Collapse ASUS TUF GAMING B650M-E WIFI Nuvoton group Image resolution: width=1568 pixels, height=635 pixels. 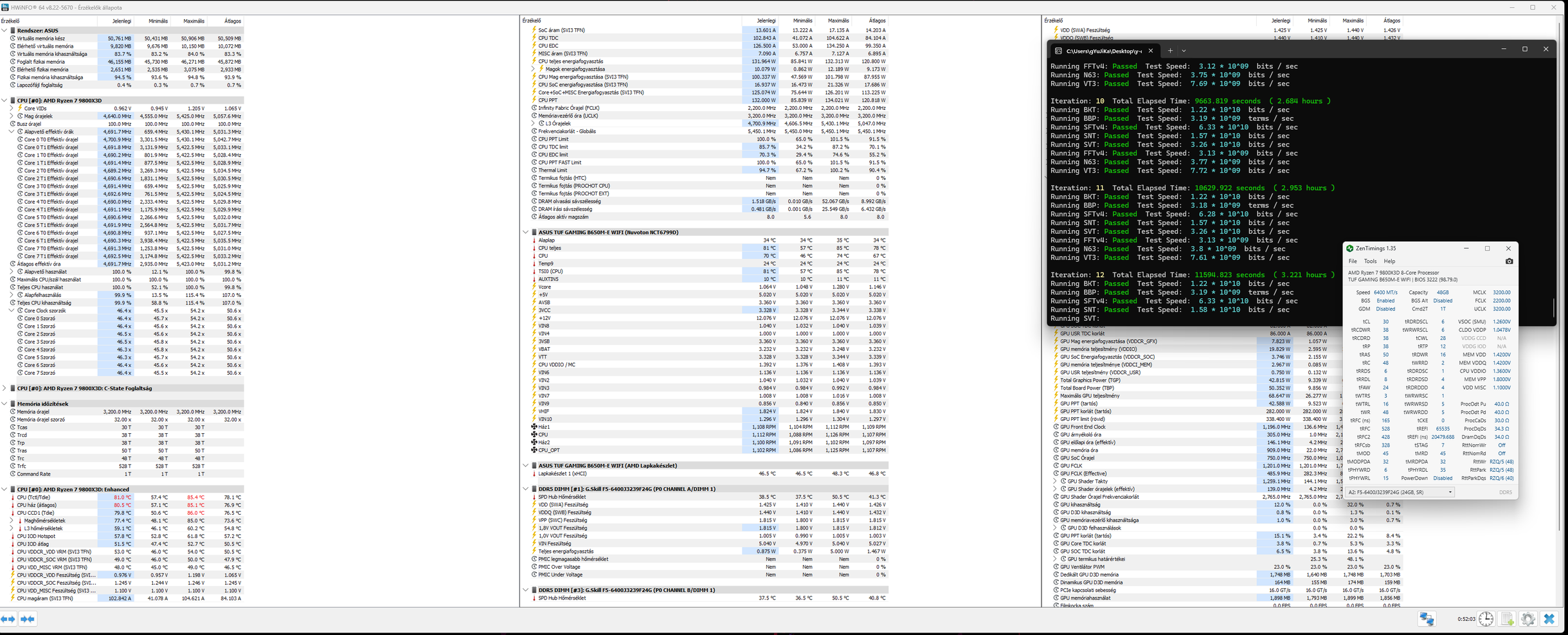pyautogui.click(x=526, y=233)
